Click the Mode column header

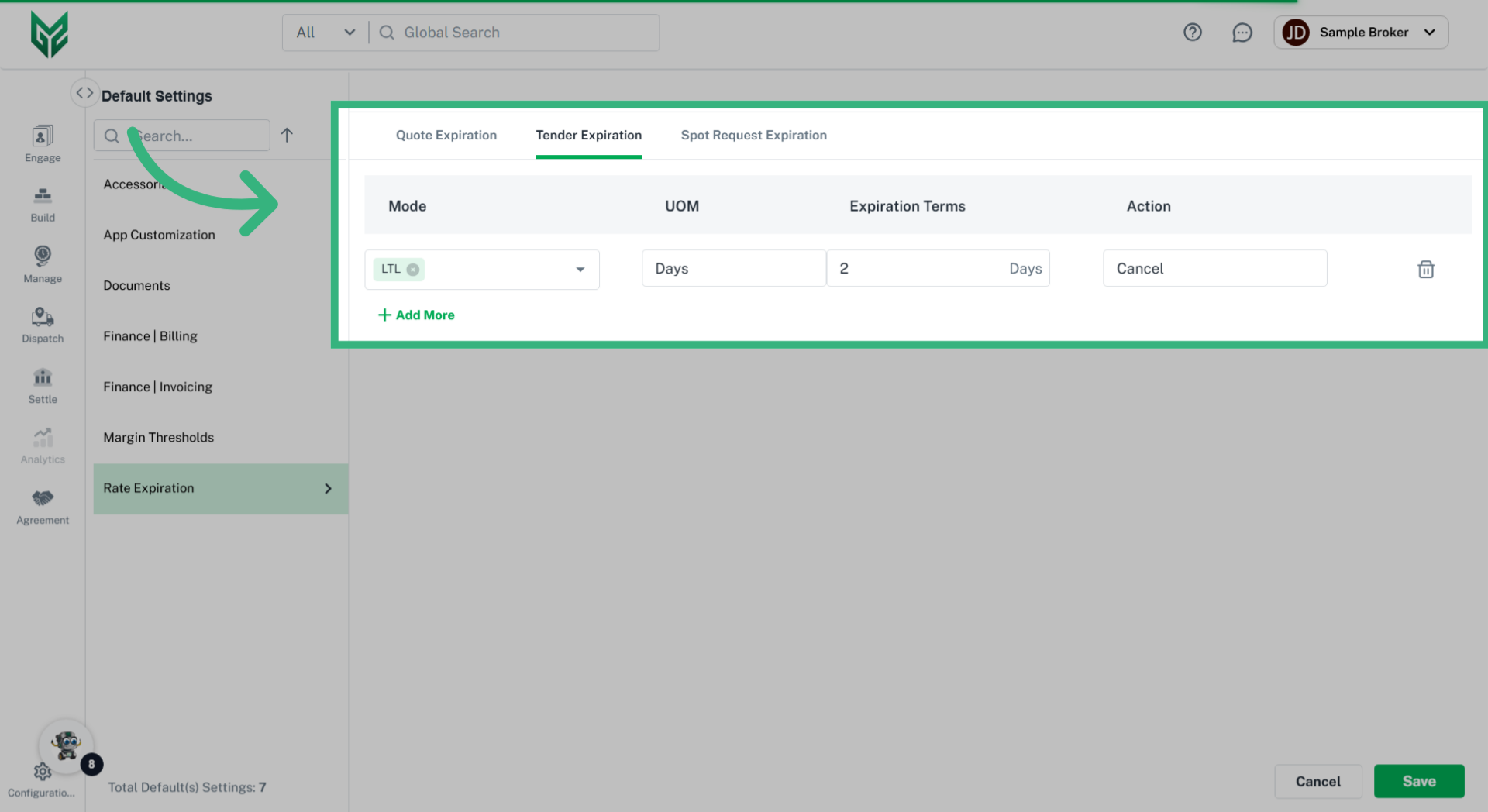pos(407,206)
